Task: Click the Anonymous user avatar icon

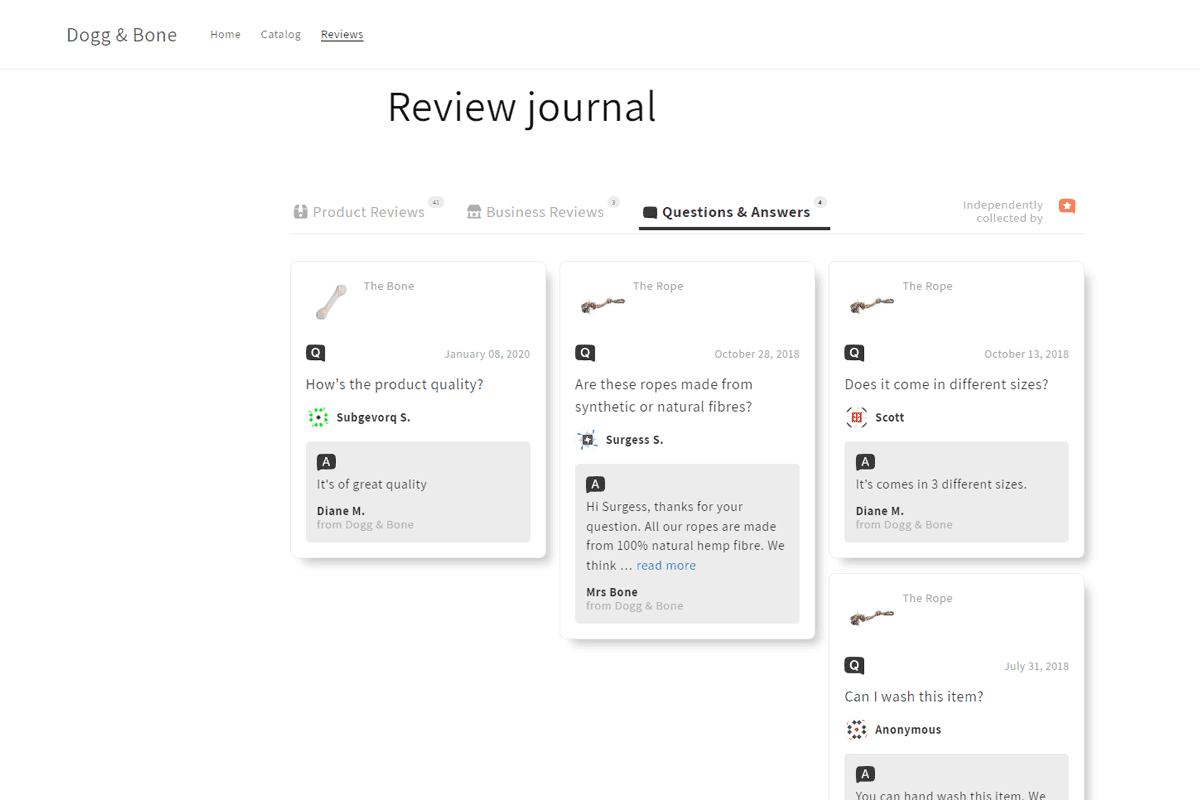Action: point(856,730)
